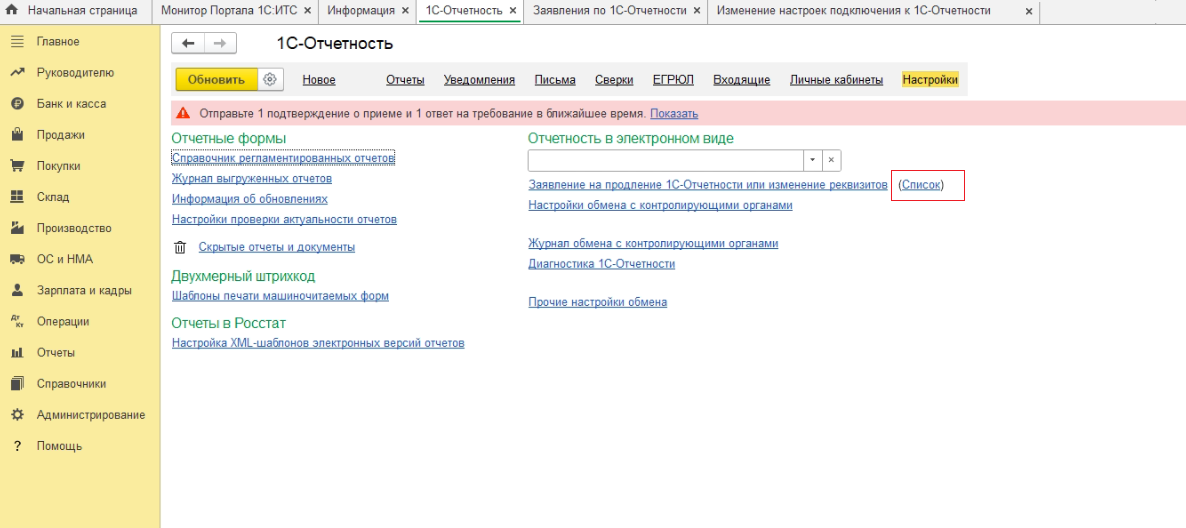Open the Начальная страница tab

point(82,11)
